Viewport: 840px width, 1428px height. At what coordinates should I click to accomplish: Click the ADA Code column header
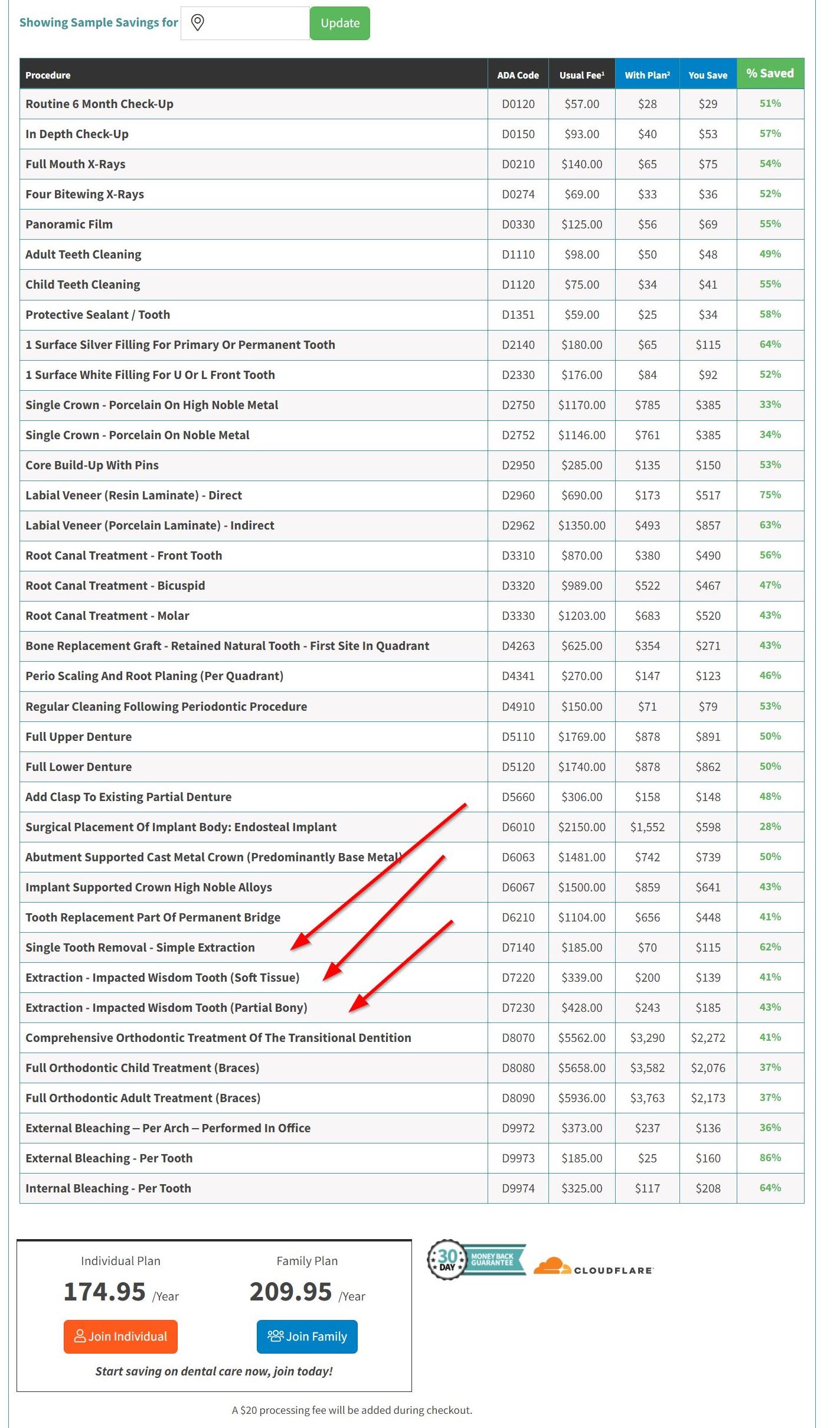518,75
